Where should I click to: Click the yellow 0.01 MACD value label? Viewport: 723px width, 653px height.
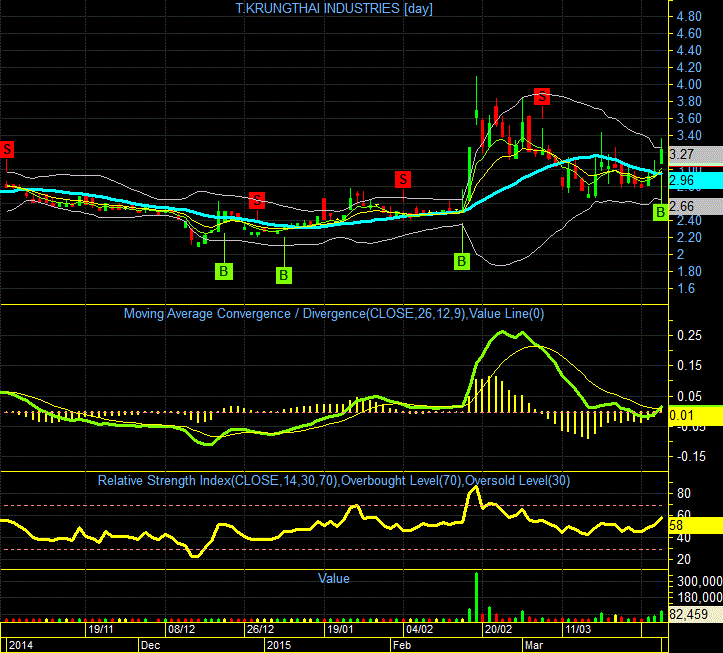[x=695, y=416]
